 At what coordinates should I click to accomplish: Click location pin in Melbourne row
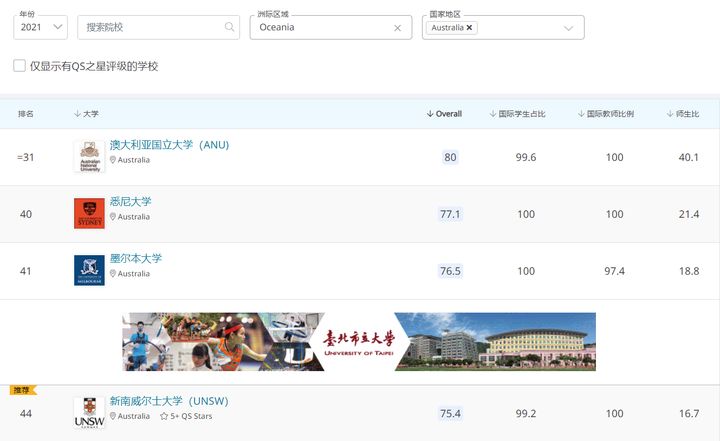click(x=113, y=273)
